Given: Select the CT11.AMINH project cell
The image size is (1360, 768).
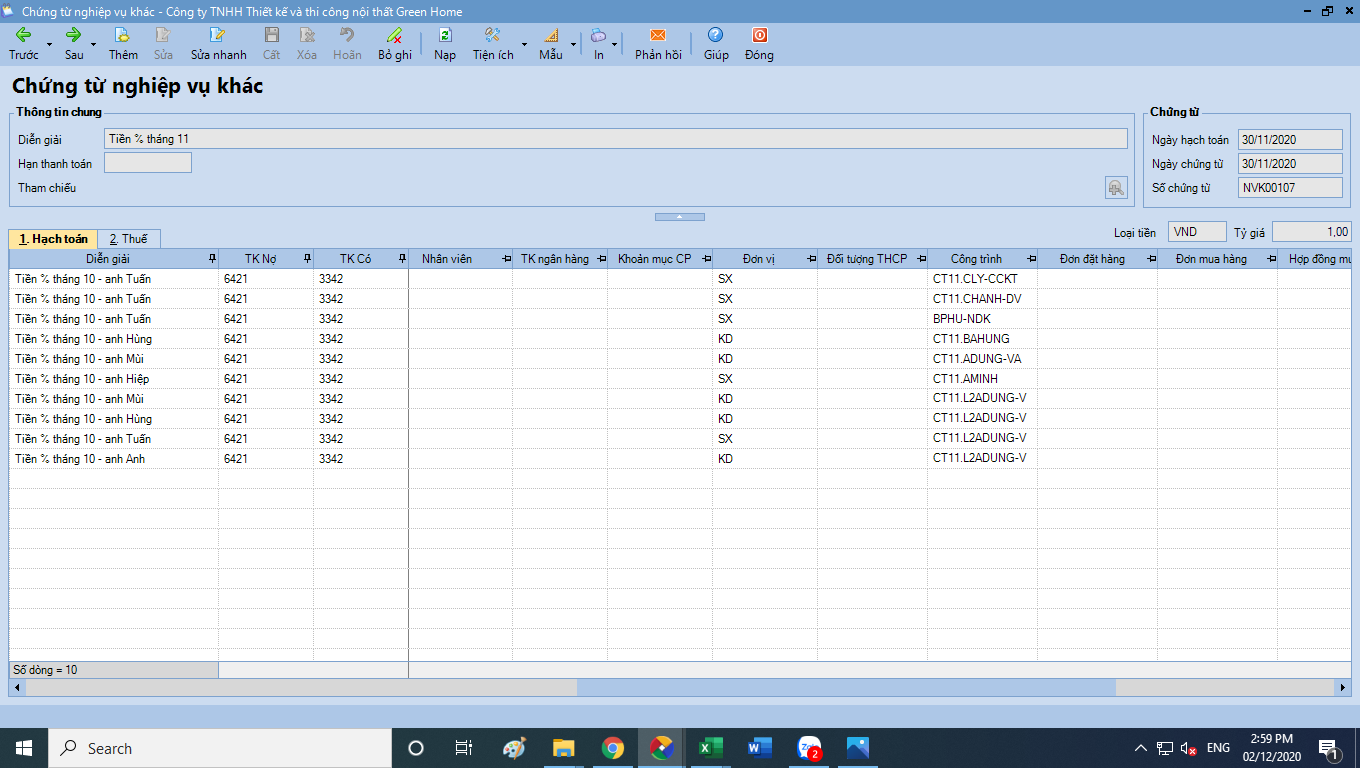Looking at the screenshot, I should tap(982, 379).
